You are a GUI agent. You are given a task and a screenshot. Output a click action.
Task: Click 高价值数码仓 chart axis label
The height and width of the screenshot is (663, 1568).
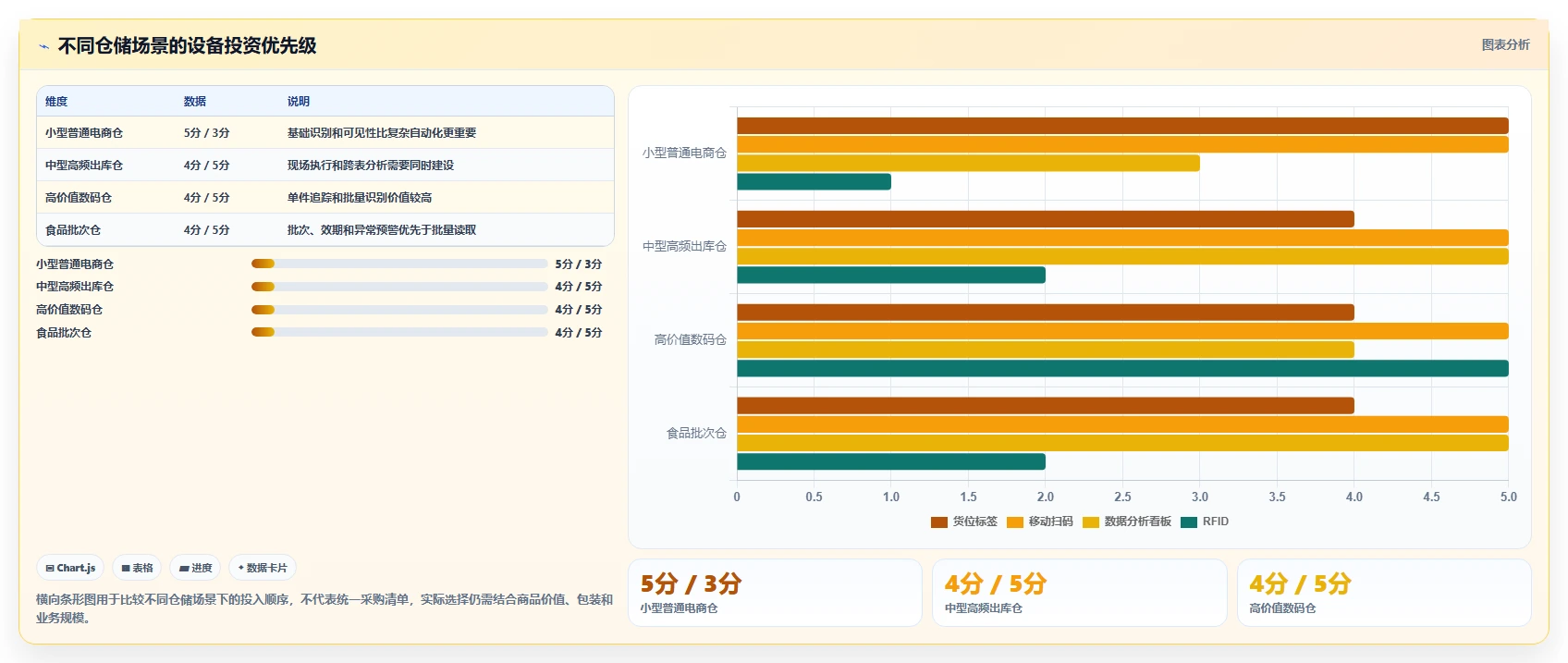690,339
